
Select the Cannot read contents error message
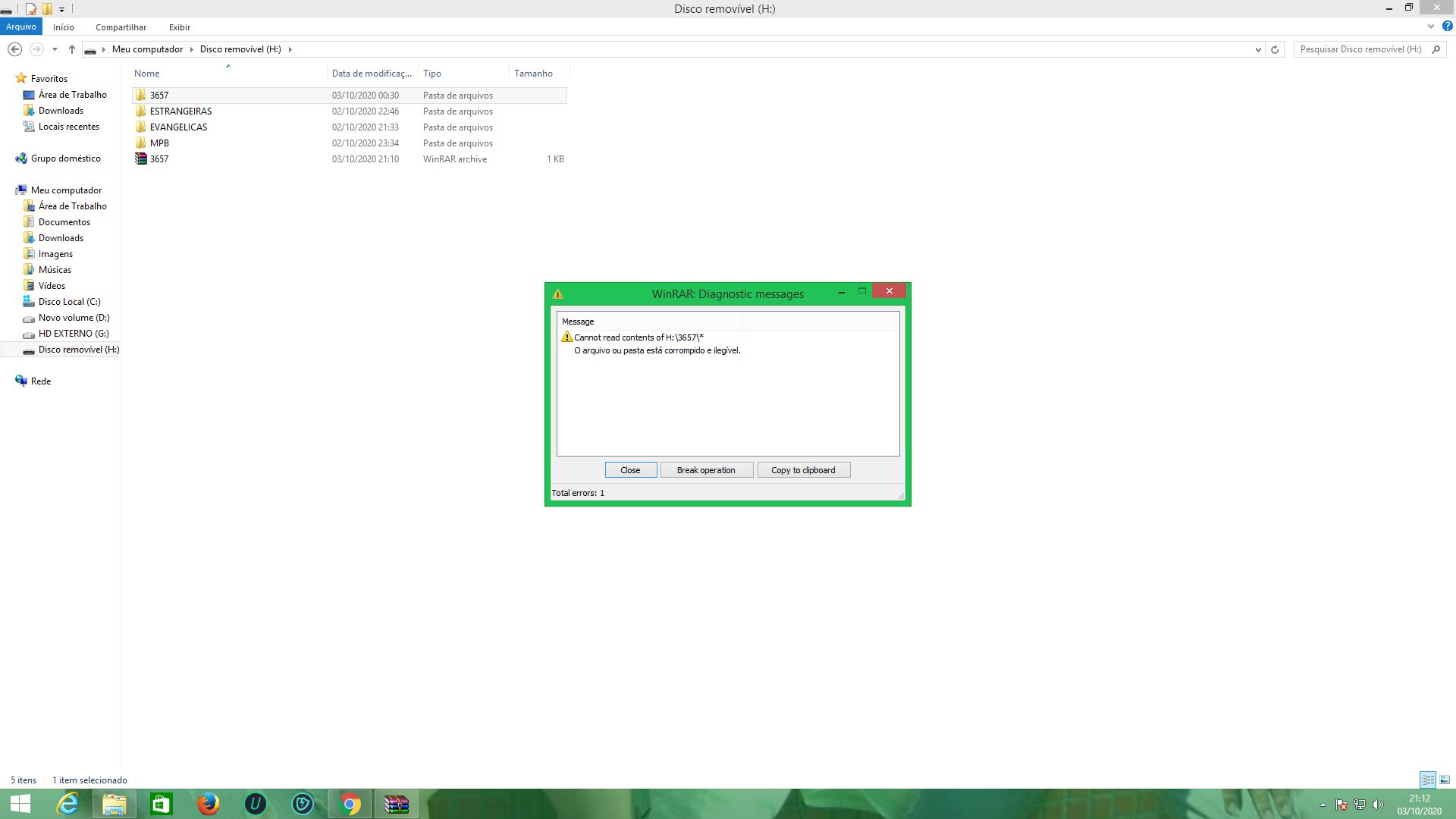click(639, 337)
